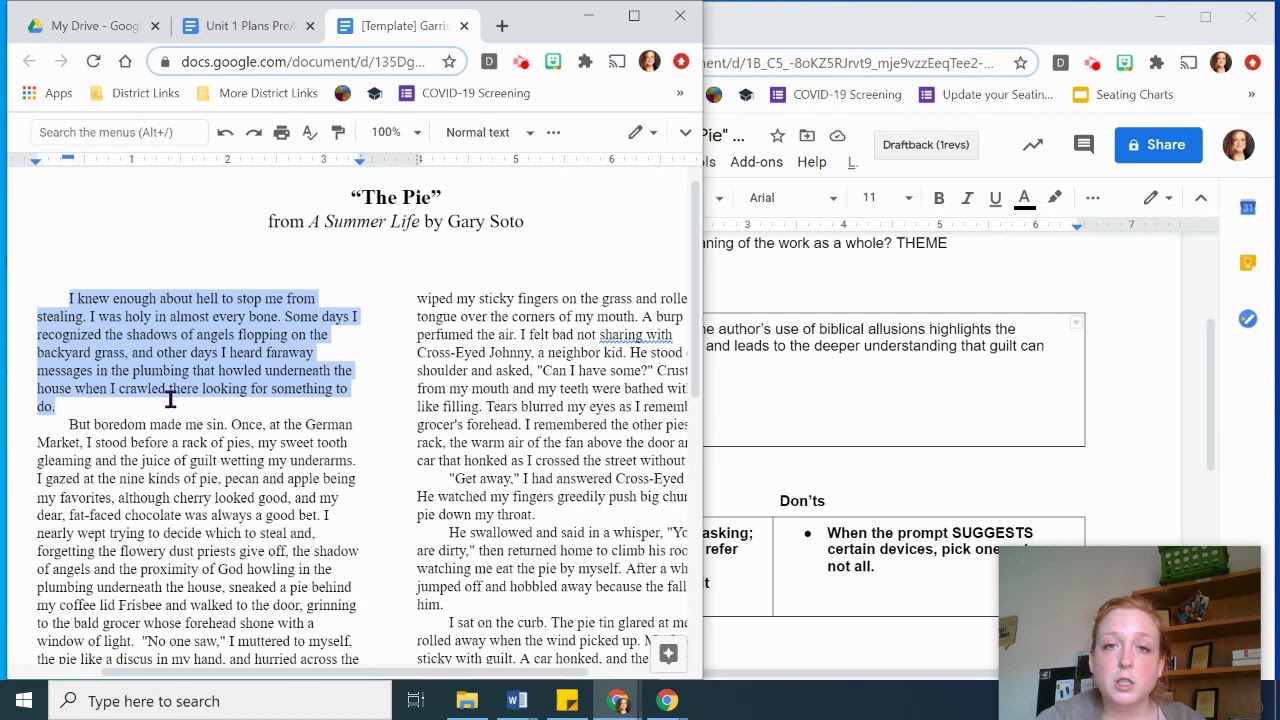The height and width of the screenshot is (720, 1280).
Task: Open Chrome Extensions puzzle icon in front window
Action: point(585,62)
